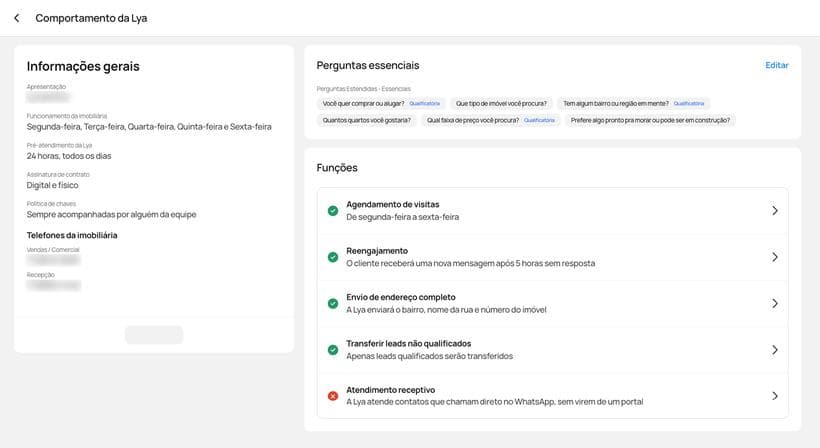Select chip 'Prefere algo pronto pra morar...'
Screen dimensions: 820x448
tap(650, 120)
